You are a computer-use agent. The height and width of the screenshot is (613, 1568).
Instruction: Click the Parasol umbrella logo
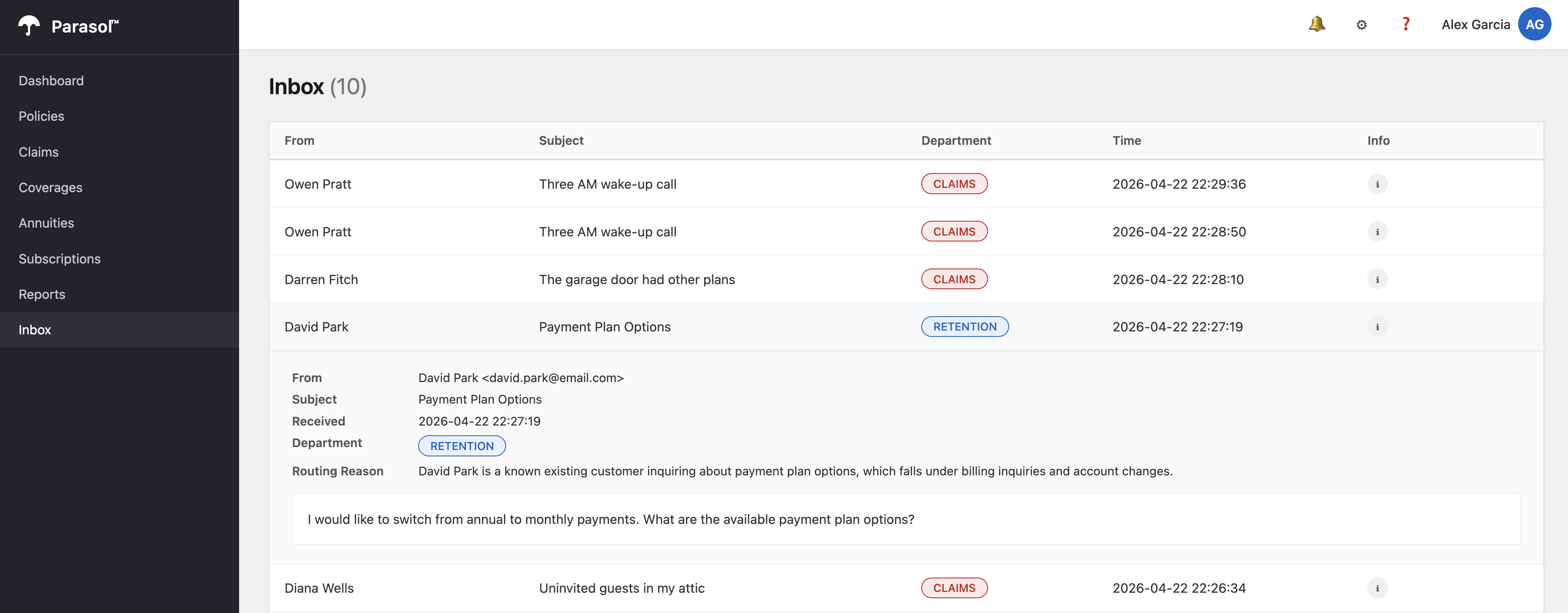[29, 26]
